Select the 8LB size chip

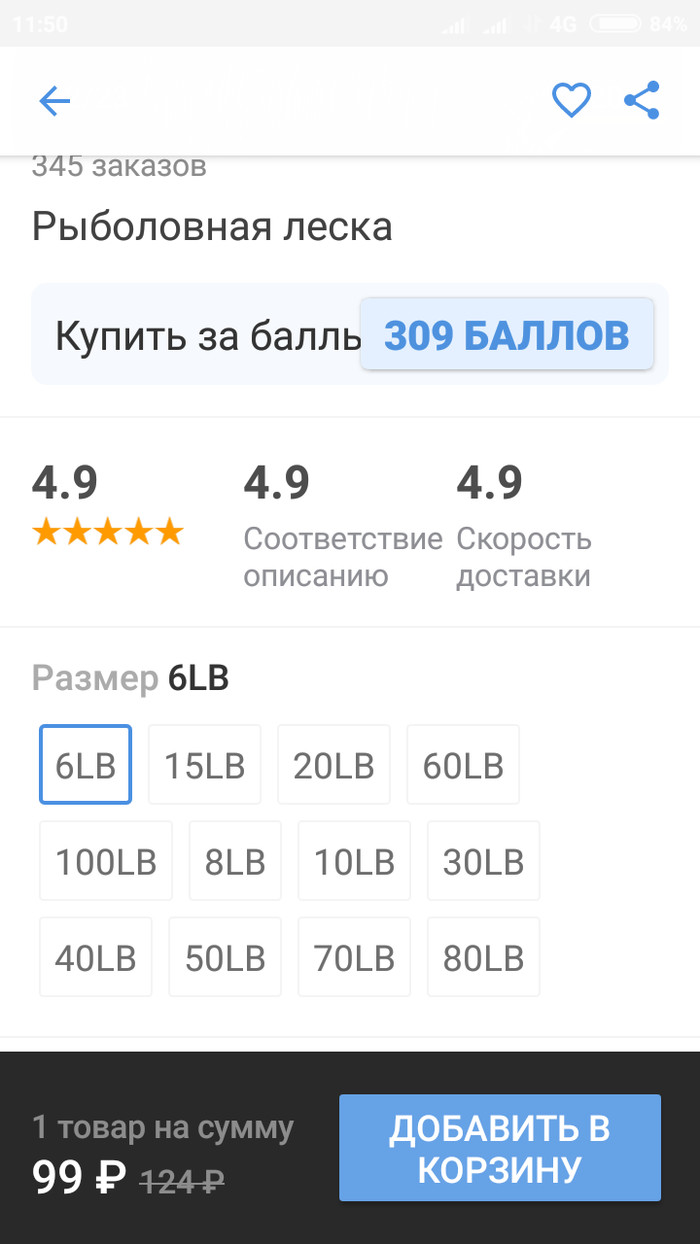(235, 861)
